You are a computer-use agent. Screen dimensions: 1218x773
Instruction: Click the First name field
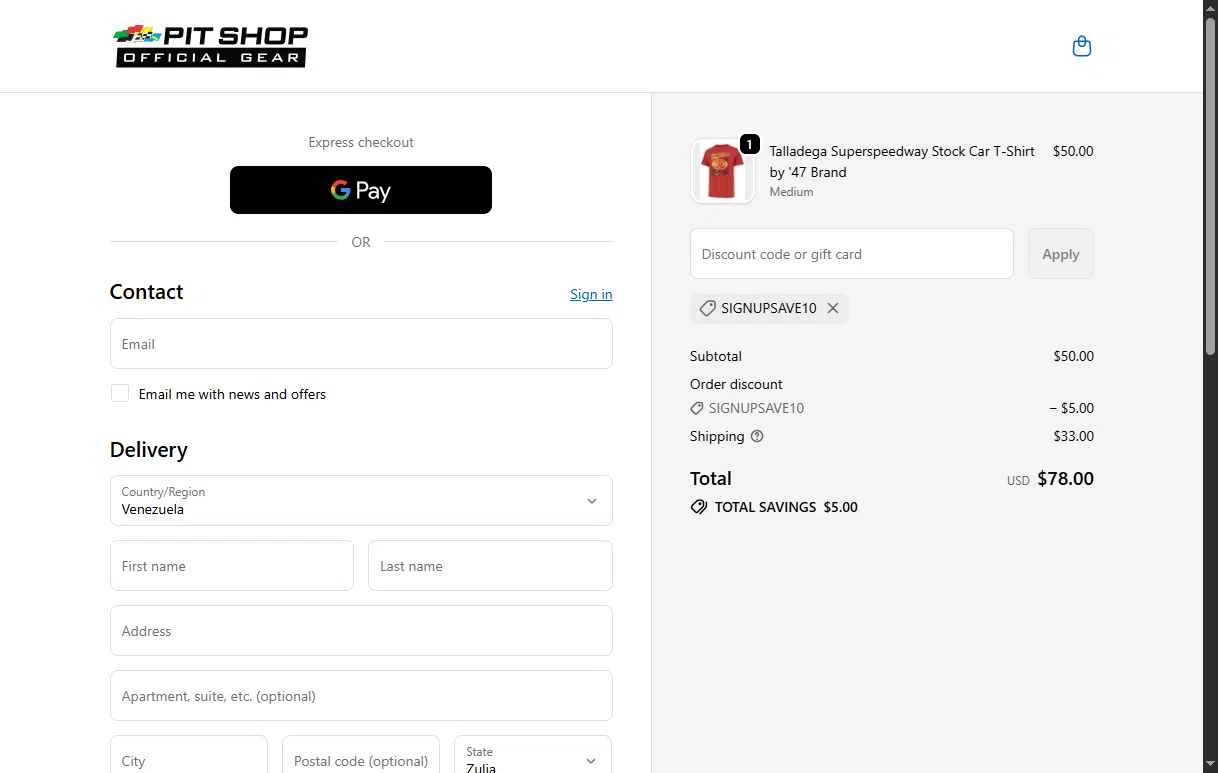(x=232, y=566)
